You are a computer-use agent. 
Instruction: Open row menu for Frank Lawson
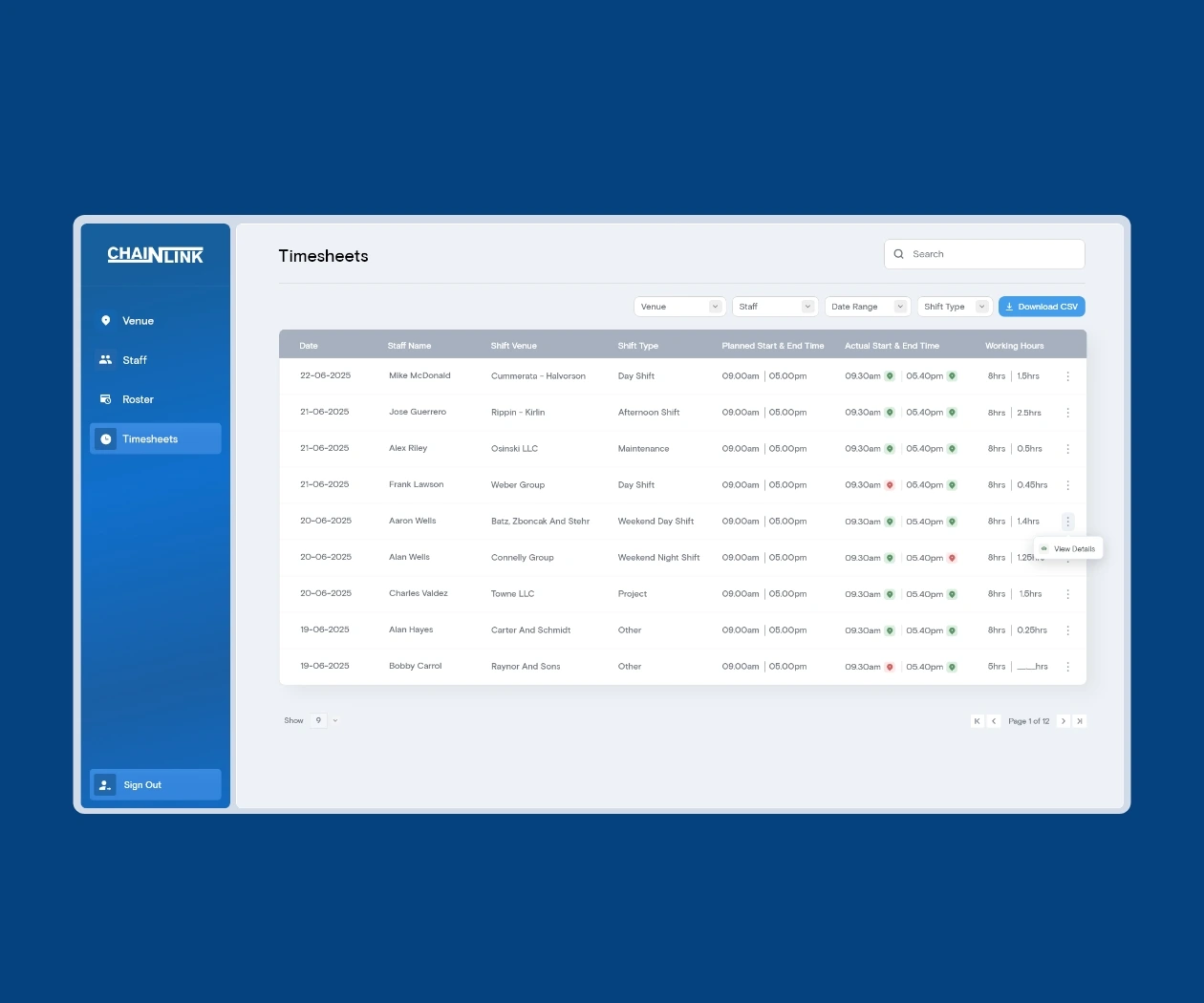(x=1067, y=485)
